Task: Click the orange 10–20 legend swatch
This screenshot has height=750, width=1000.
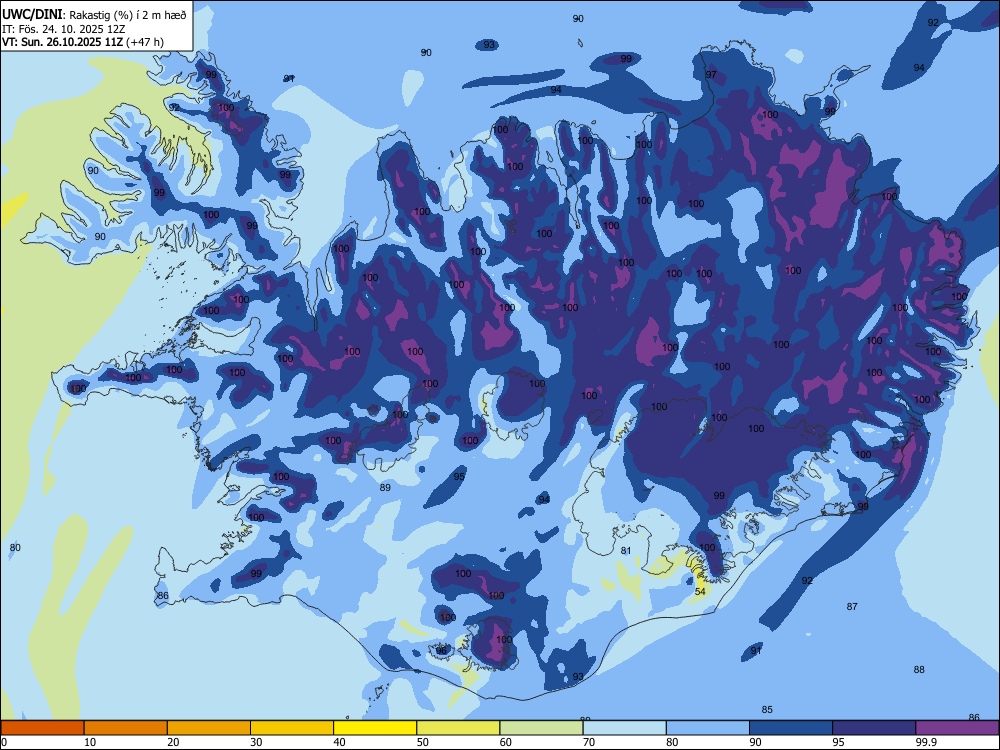Action: (126, 728)
